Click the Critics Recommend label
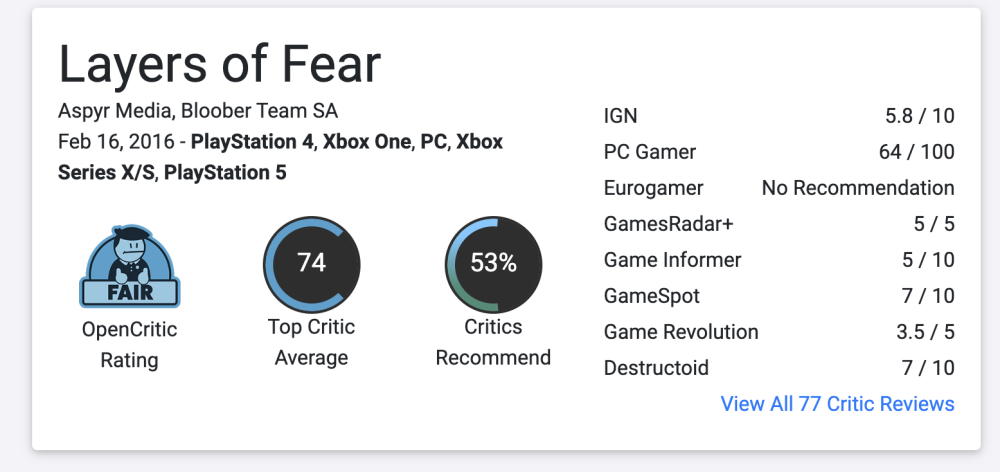 pyautogui.click(x=493, y=342)
